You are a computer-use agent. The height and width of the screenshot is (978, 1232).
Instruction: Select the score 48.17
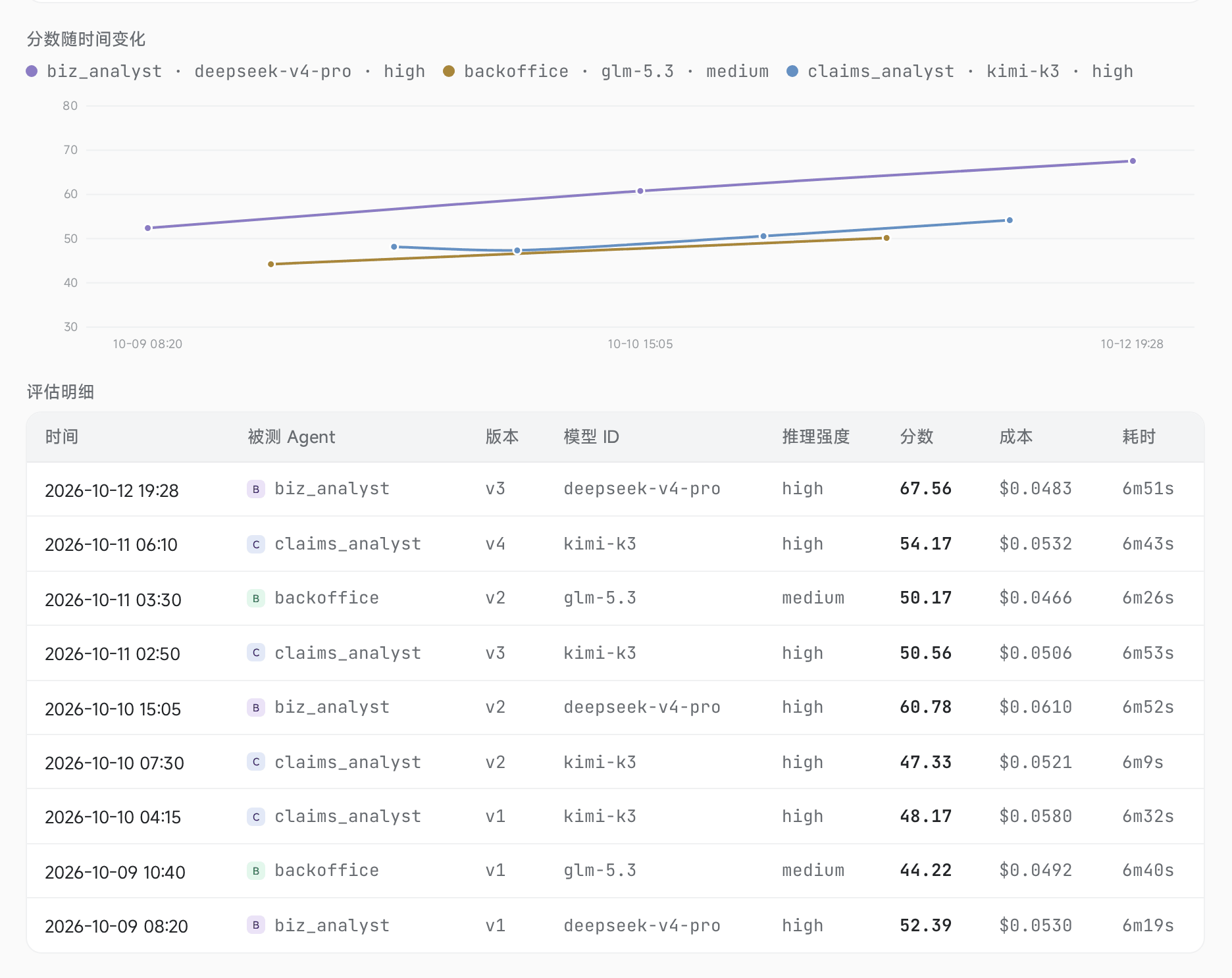pyautogui.click(x=926, y=816)
